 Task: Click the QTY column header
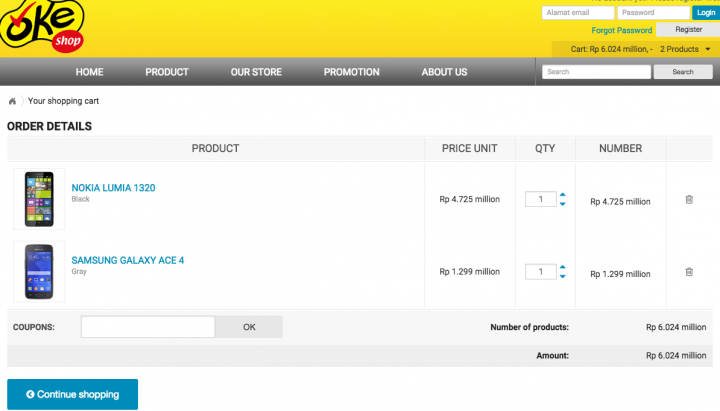tap(545, 148)
